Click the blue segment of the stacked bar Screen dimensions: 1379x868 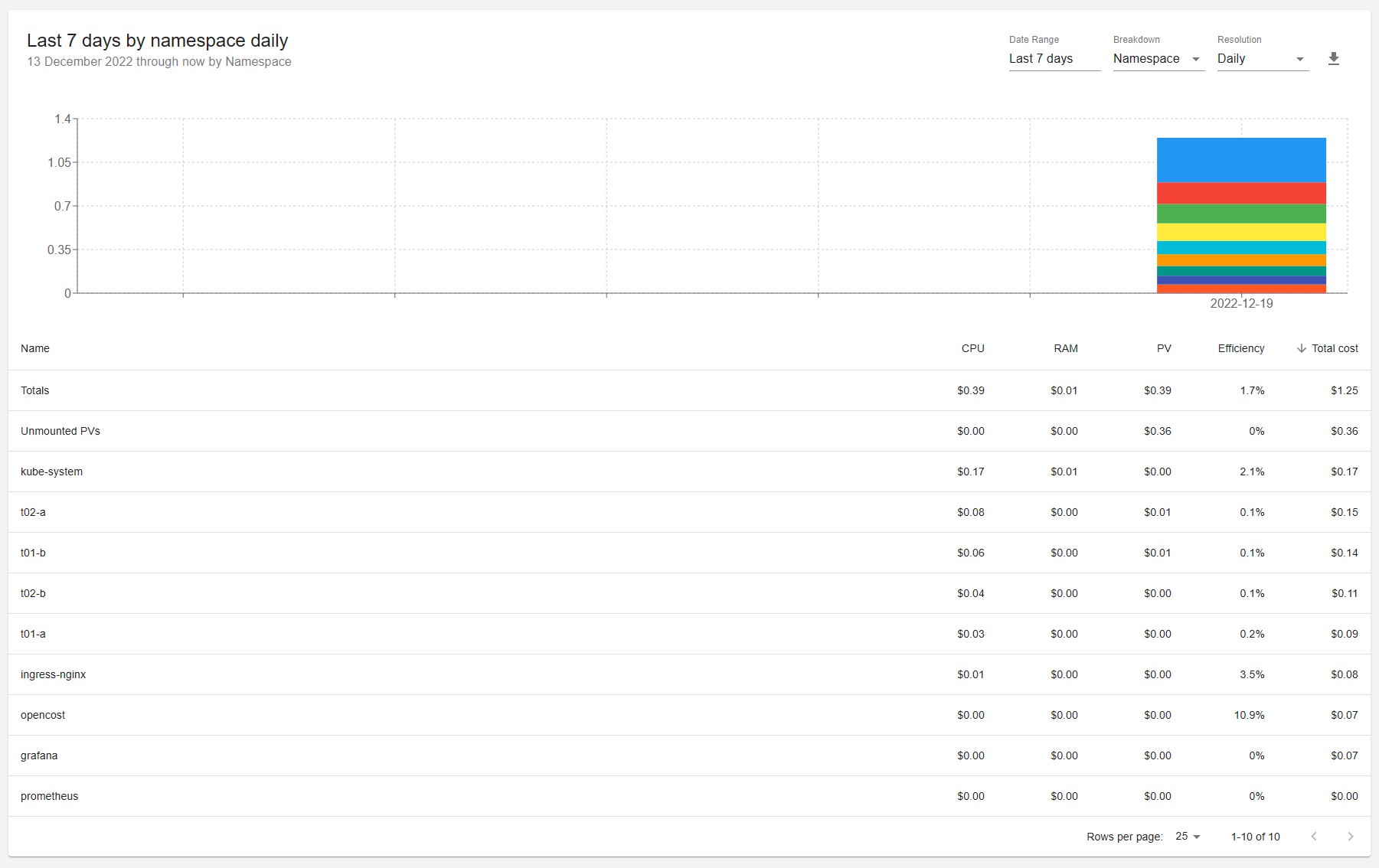click(x=1240, y=159)
